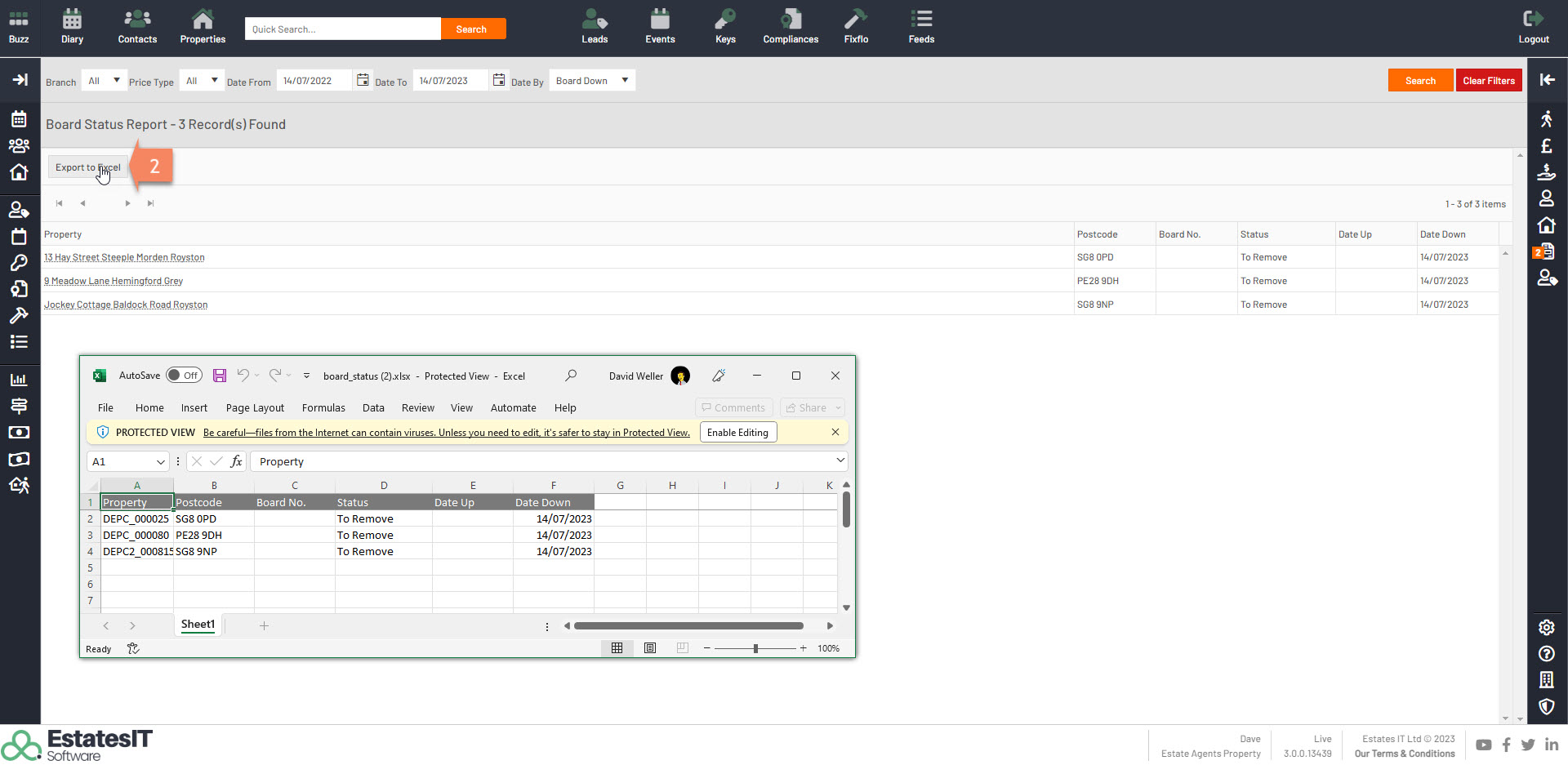Click the Quick Search input field

click(x=342, y=29)
